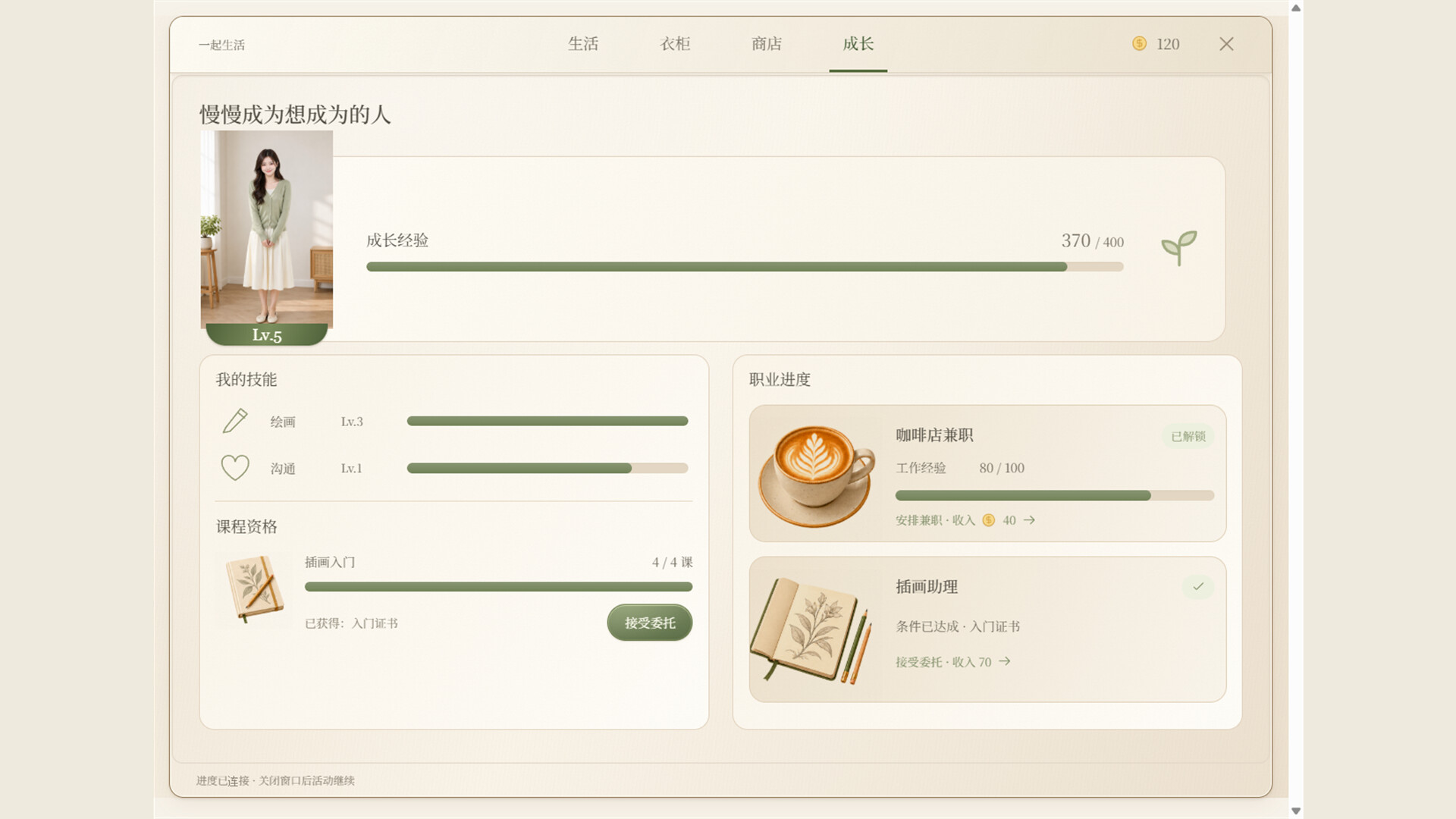Click the 工作经验 progress bar
This screenshot has height=819, width=1456.
pos(1055,495)
